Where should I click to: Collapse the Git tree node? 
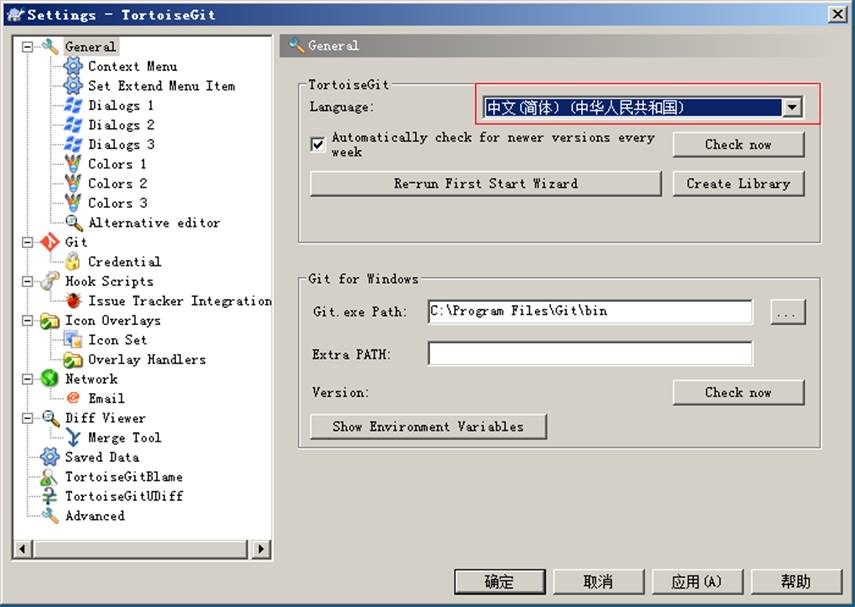pos(27,242)
